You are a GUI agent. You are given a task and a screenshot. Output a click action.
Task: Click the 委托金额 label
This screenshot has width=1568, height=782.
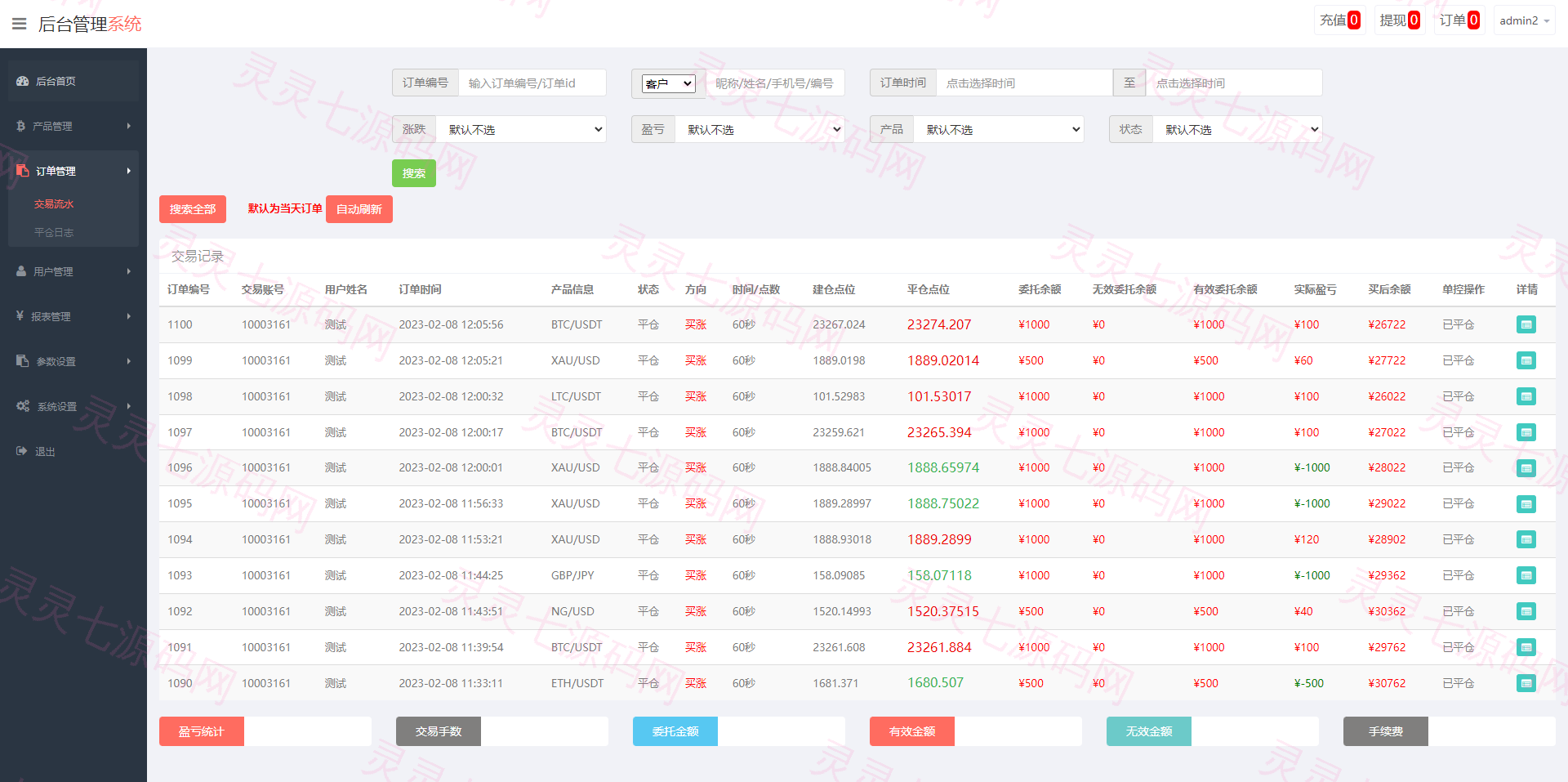[x=675, y=731]
